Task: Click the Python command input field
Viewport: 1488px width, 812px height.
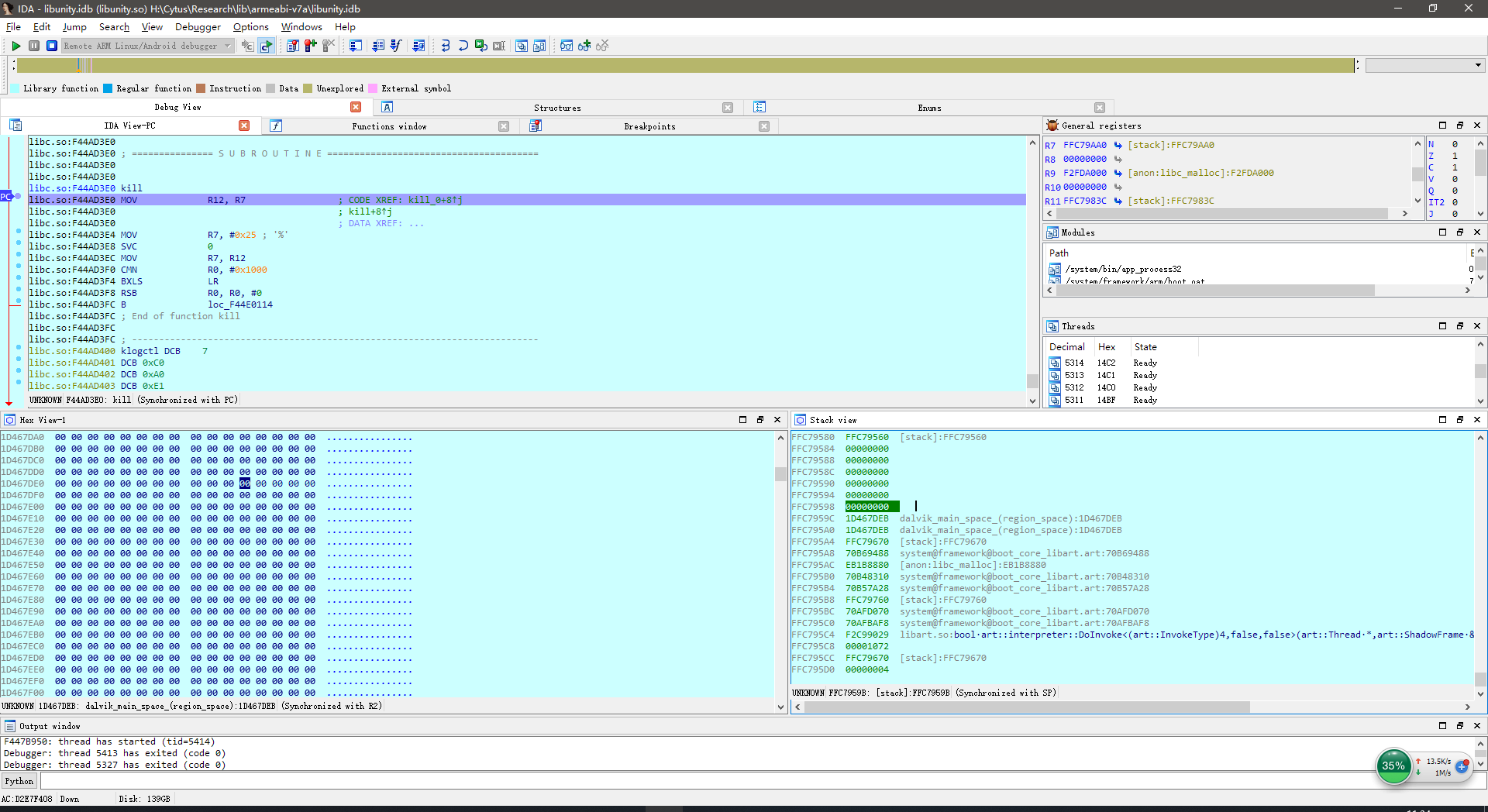Action: coord(697,781)
